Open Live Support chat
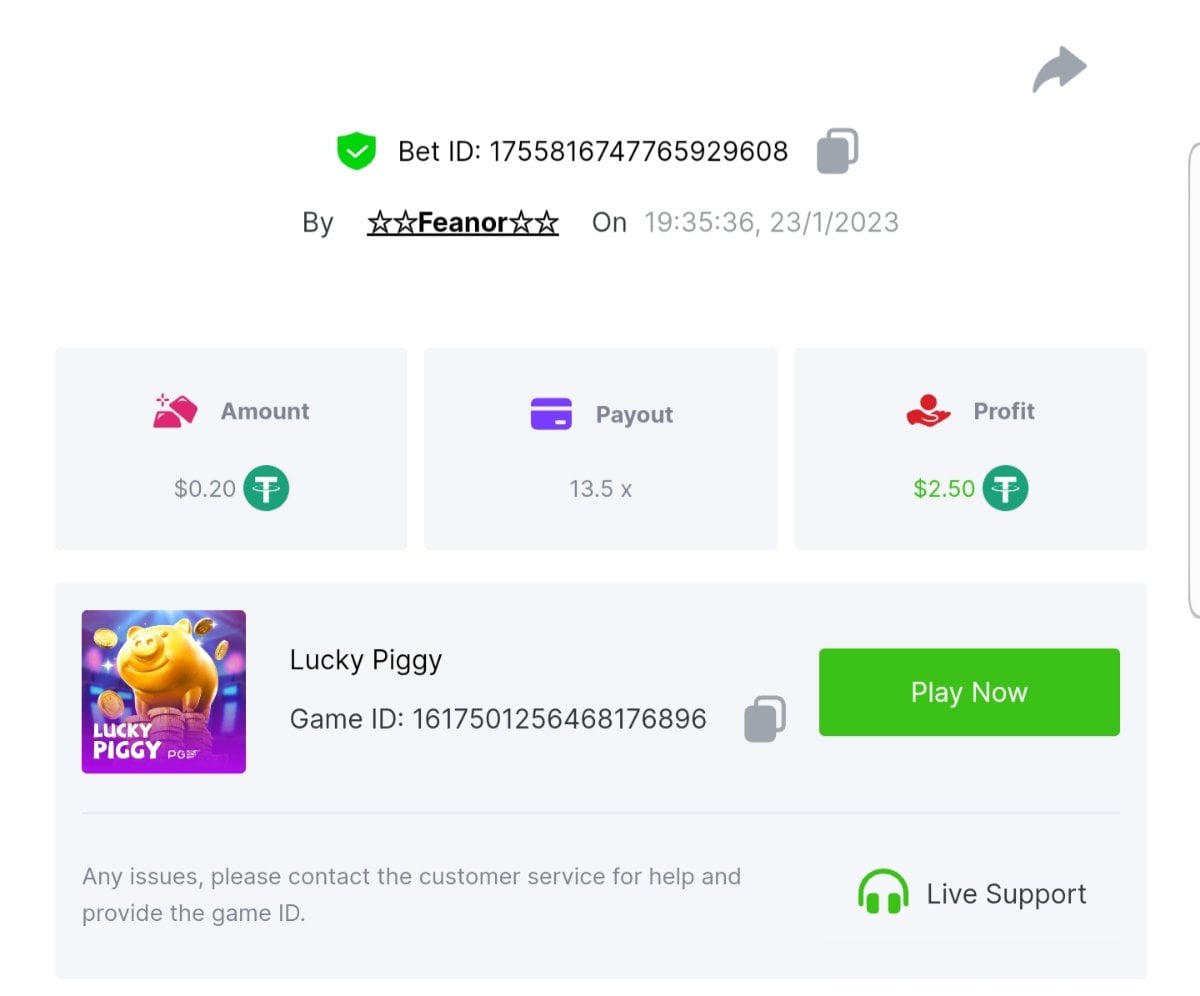Image resolution: width=1200 pixels, height=996 pixels. tap(1006, 894)
